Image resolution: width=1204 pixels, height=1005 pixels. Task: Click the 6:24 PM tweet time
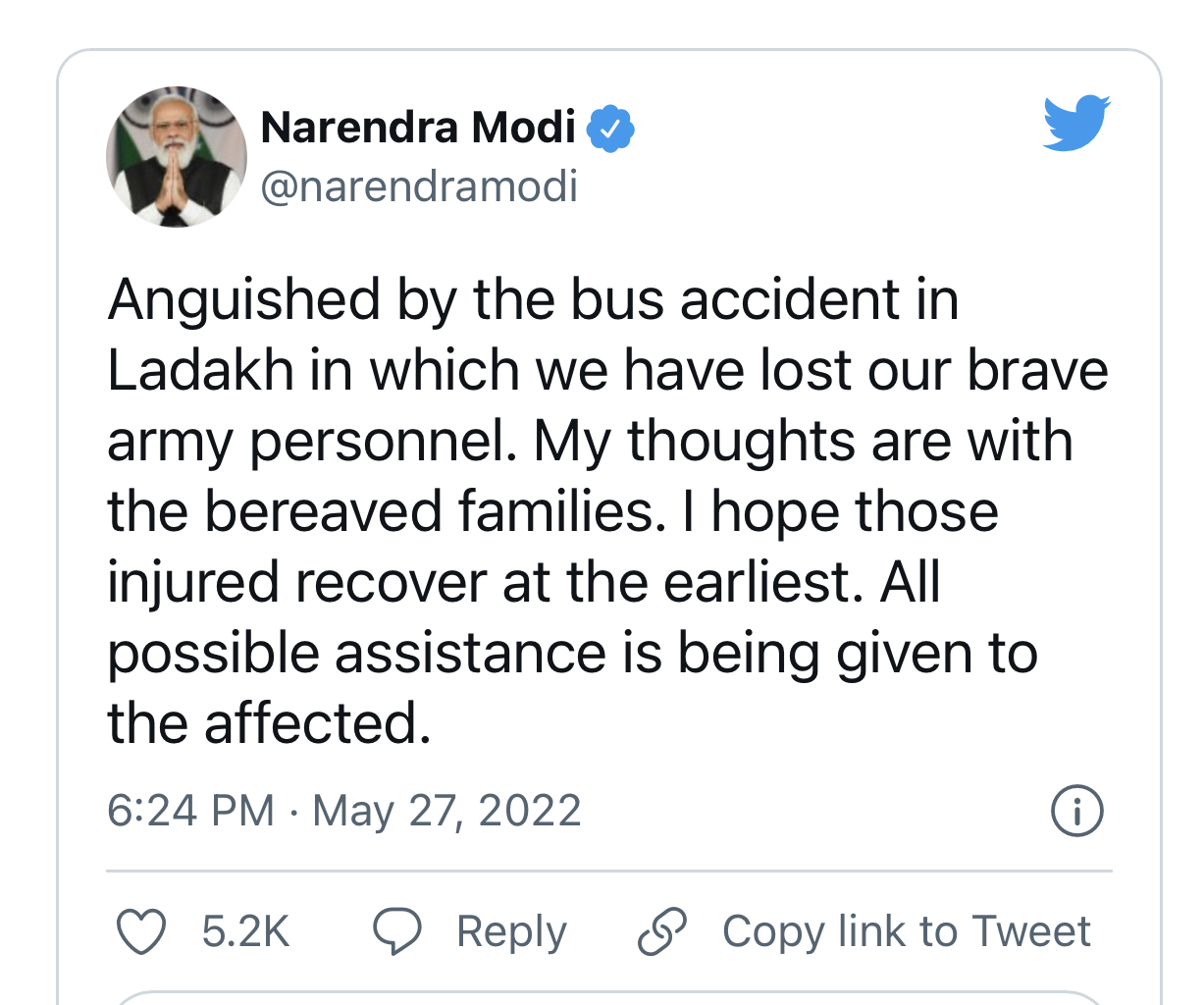(x=190, y=812)
